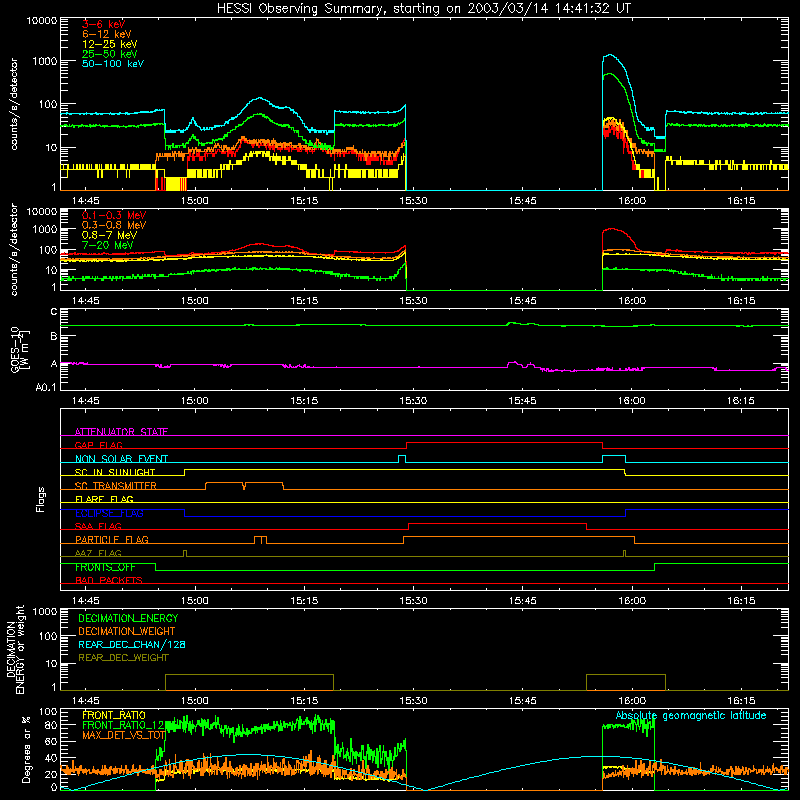
Task: Select the 50-100 keV legend label
Action: click(x=112, y=64)
